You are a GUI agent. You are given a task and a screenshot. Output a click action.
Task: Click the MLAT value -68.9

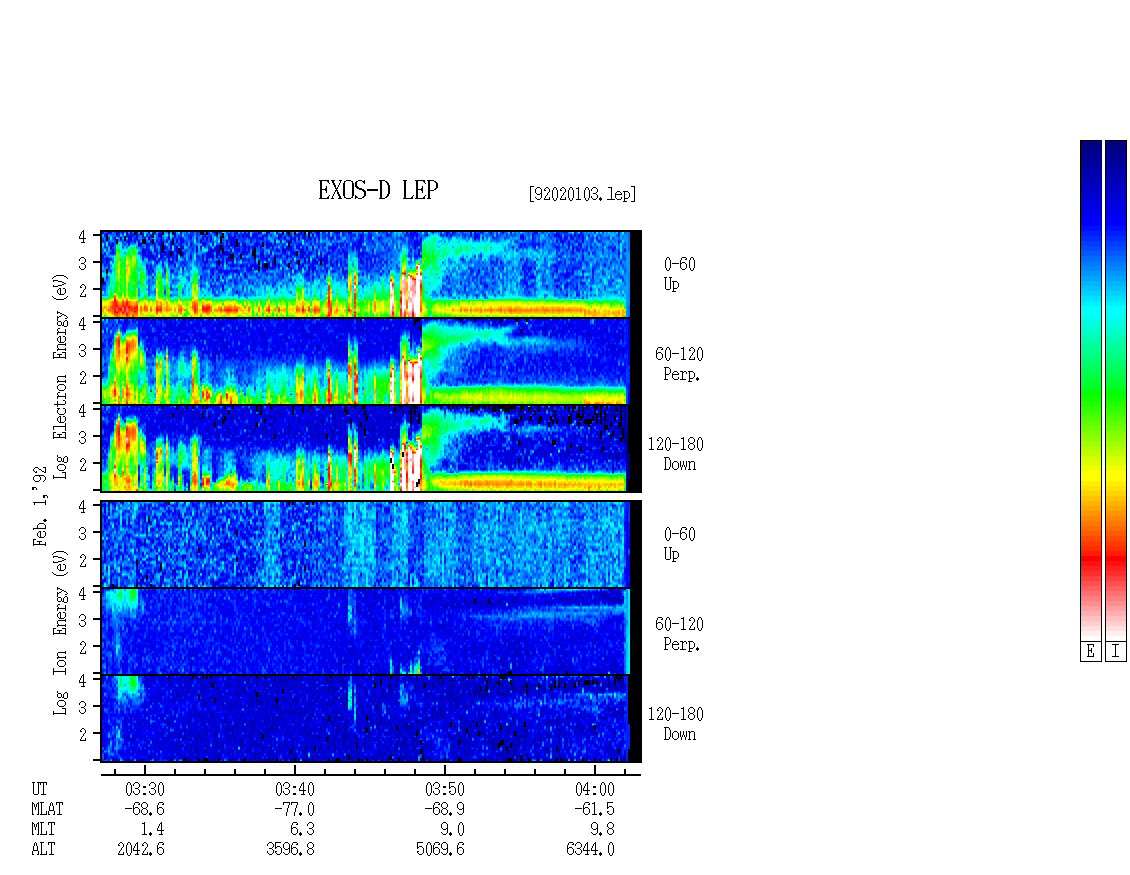click(x=445, y=809)
